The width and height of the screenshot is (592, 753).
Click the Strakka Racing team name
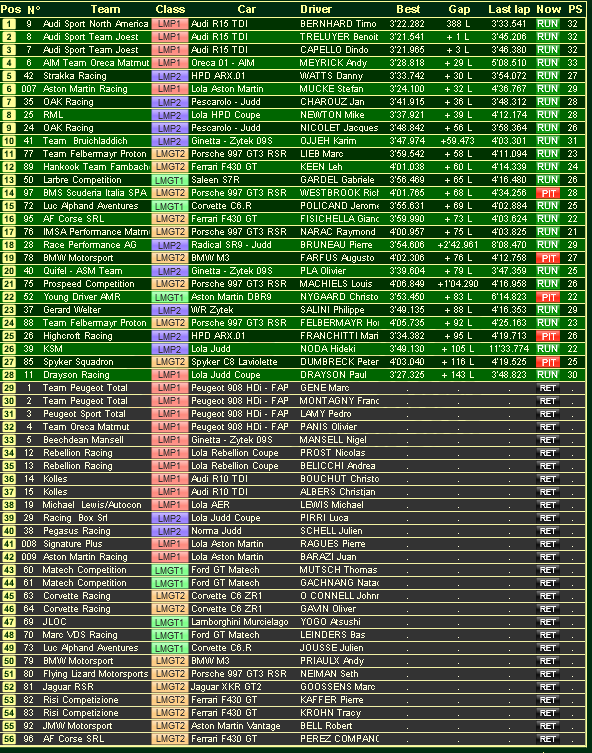click(74, 75)
